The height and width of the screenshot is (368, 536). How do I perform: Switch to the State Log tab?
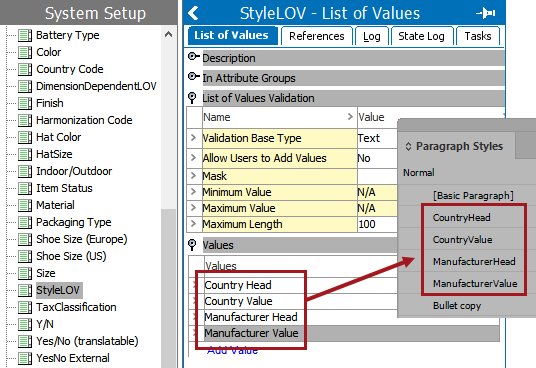tap(421, 36)
